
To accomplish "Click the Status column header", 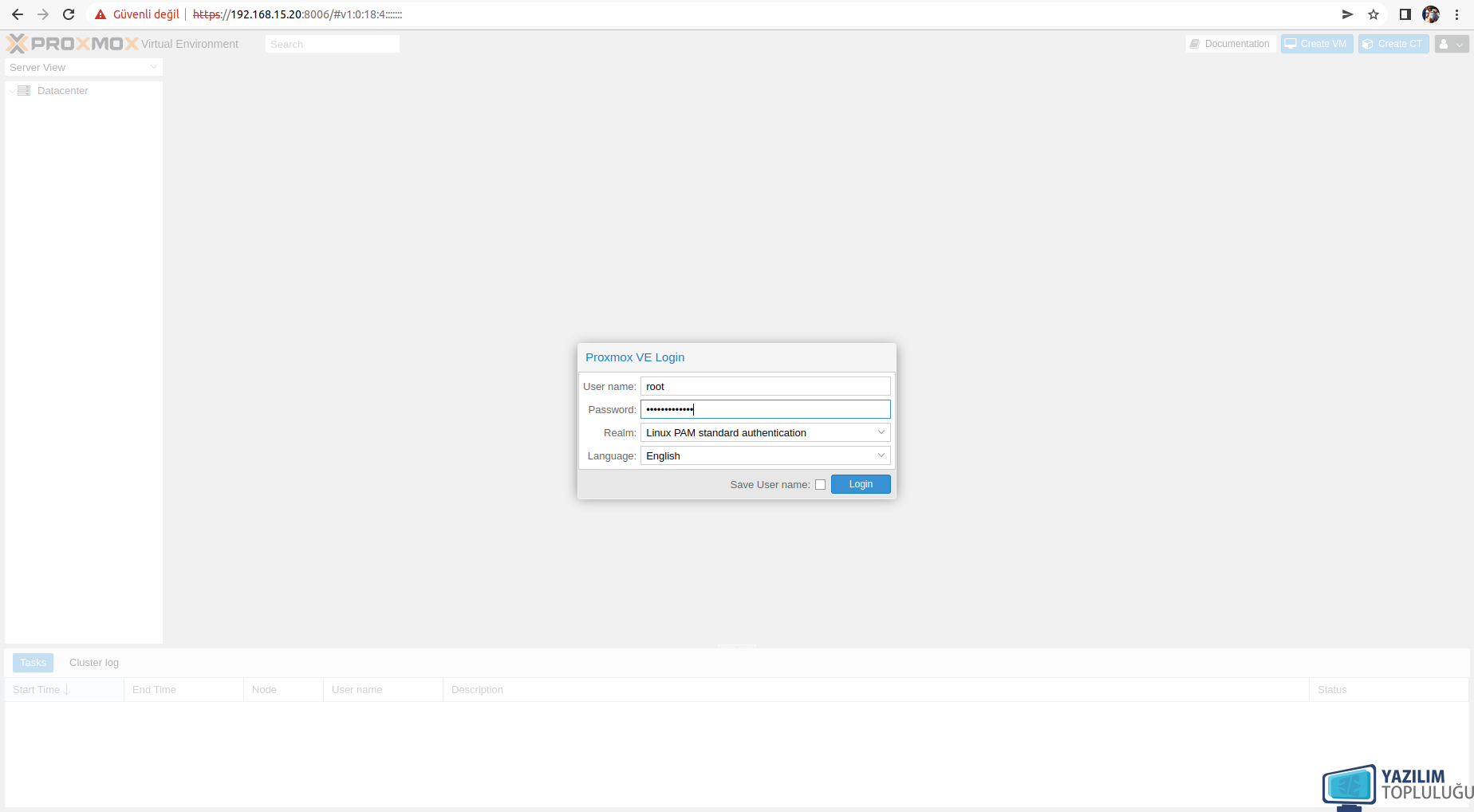I will [1389, 690].
